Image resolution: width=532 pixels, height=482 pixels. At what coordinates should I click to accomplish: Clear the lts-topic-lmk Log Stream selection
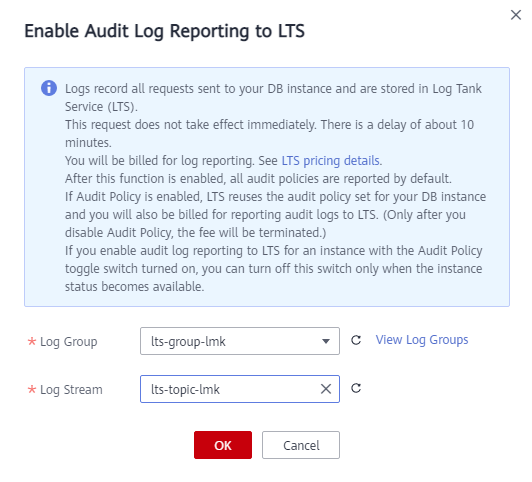point(326,389)
